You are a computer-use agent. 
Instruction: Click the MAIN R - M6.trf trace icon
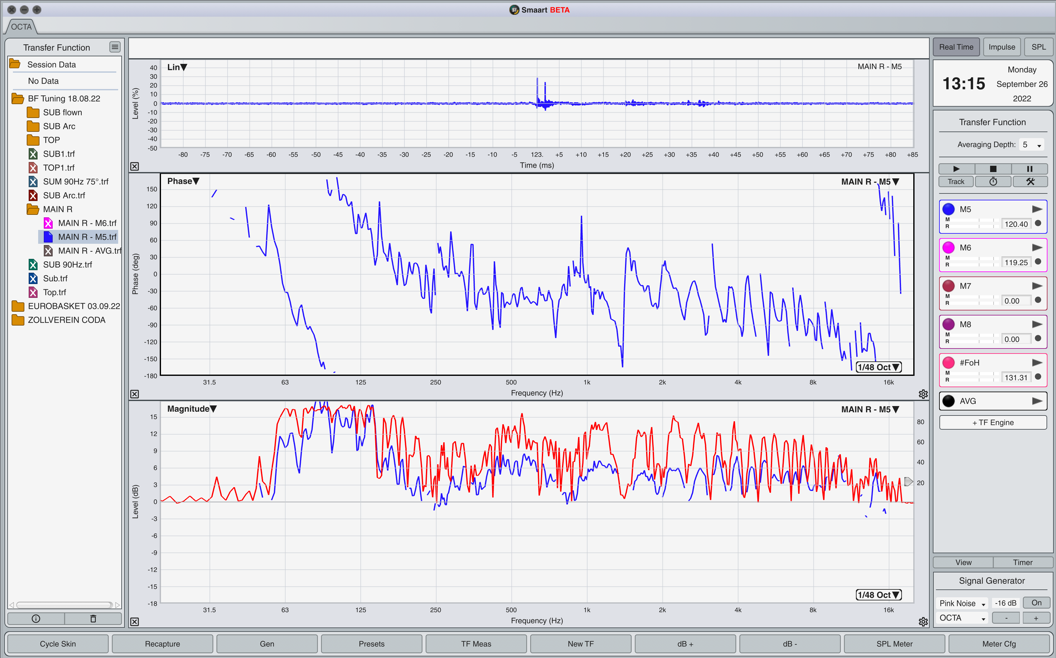(x=48, y=223)
